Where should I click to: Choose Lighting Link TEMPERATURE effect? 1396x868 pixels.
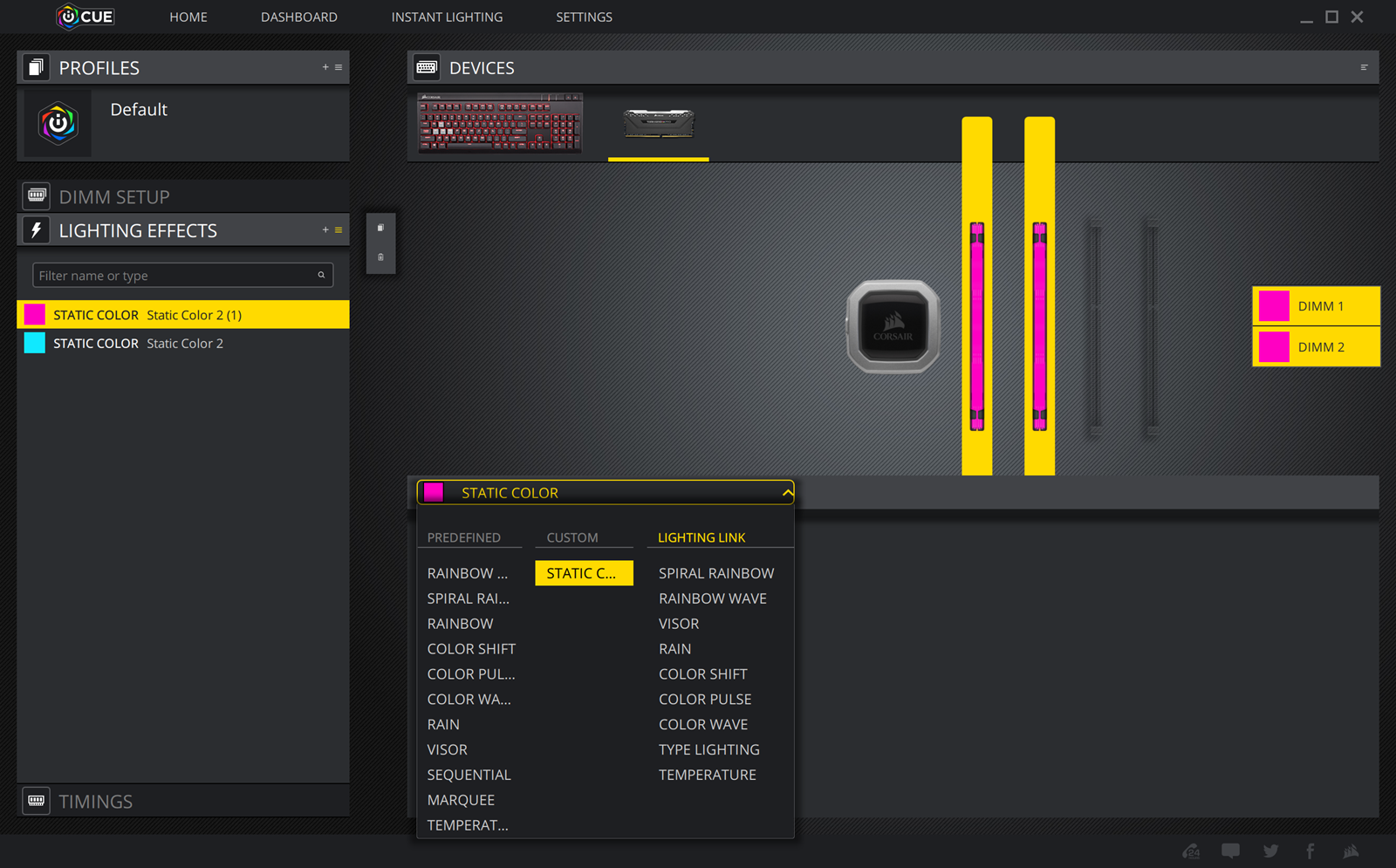click(x=708, y=776)
